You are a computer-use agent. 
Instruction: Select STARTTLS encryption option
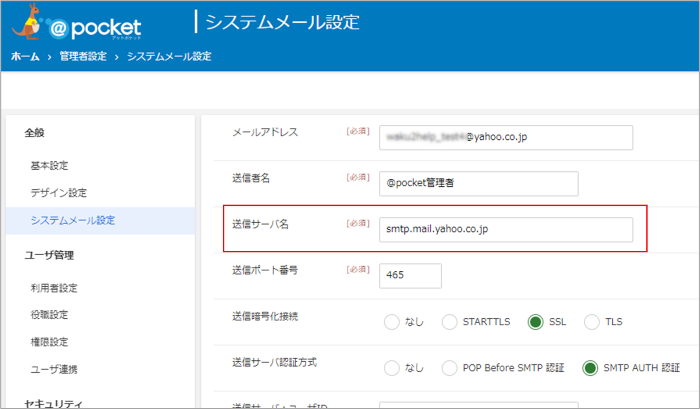(449, 322)
